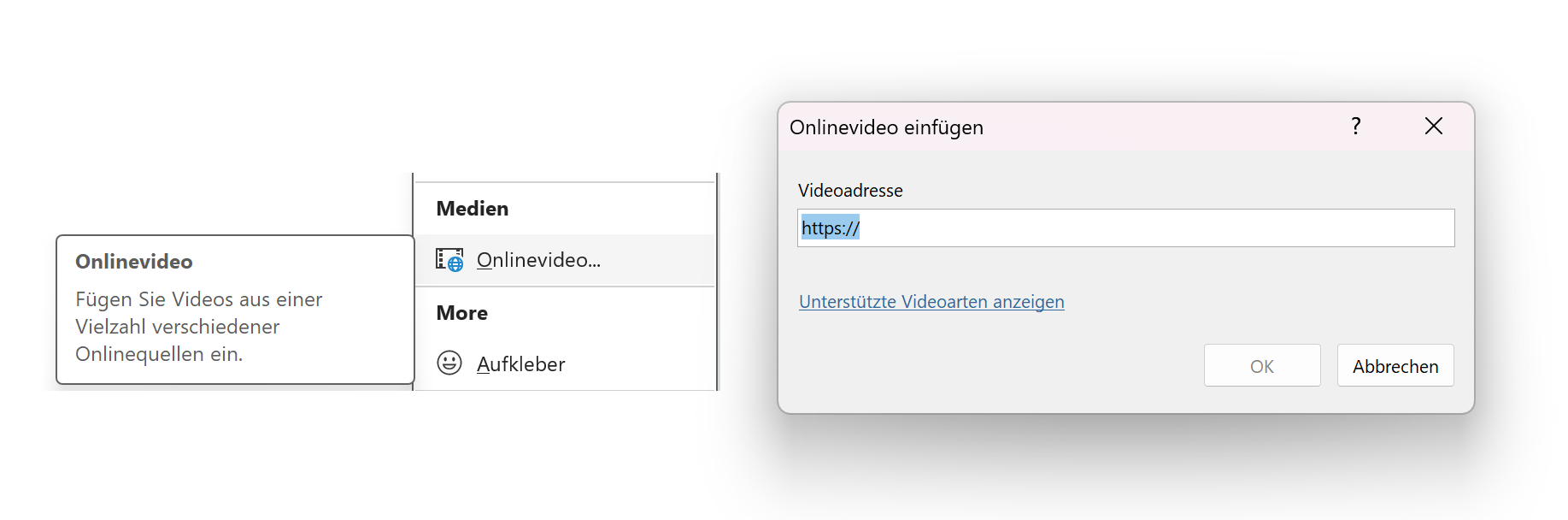Click the More section header

pos(462,313)
